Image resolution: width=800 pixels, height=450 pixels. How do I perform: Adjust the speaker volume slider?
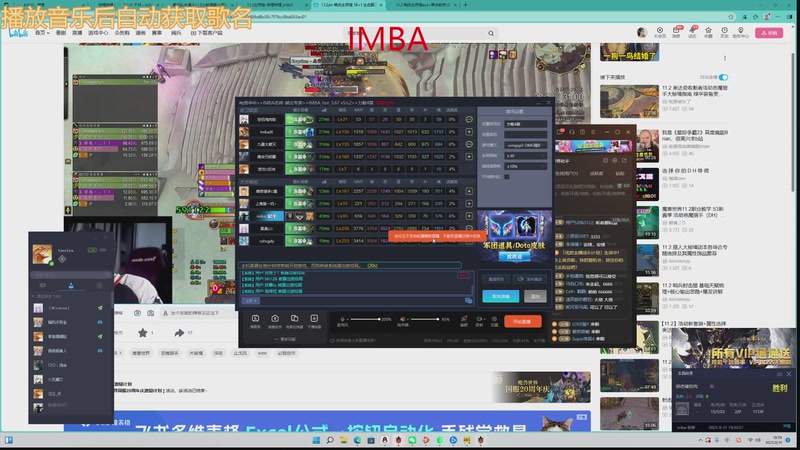point(424,319)
